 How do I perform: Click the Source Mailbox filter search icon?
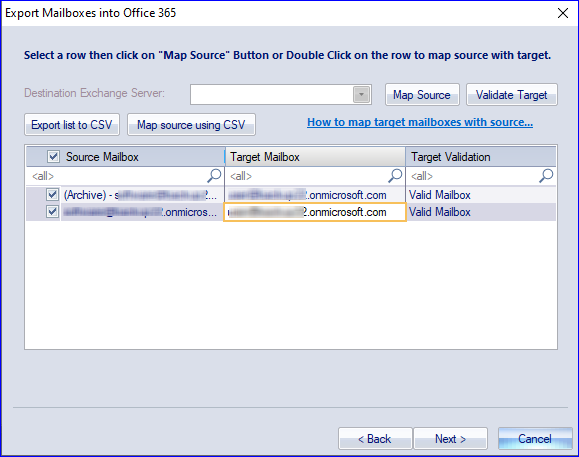click(214, 176)
